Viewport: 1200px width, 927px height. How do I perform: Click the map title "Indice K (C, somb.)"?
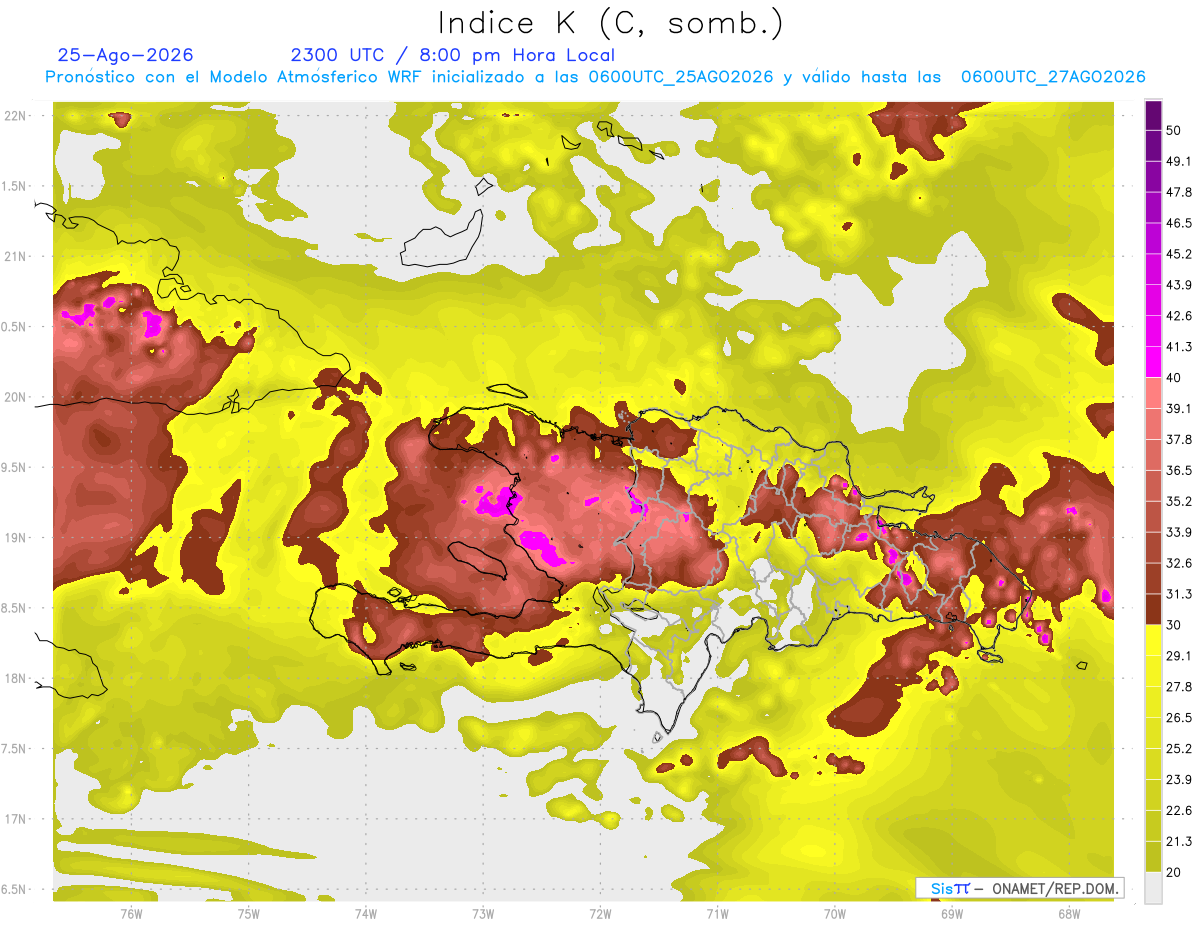pyautogui.click(x=611, y=24)
